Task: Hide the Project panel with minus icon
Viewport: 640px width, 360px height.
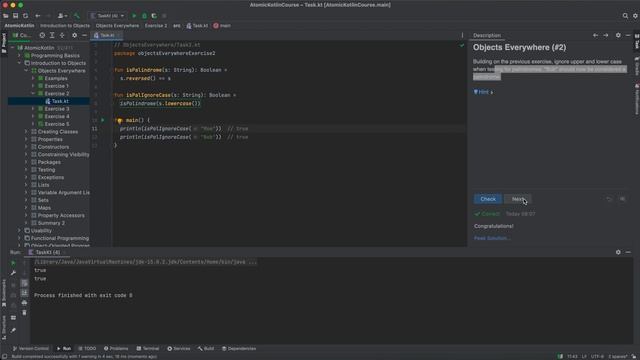Action: [x=84, y=36]
